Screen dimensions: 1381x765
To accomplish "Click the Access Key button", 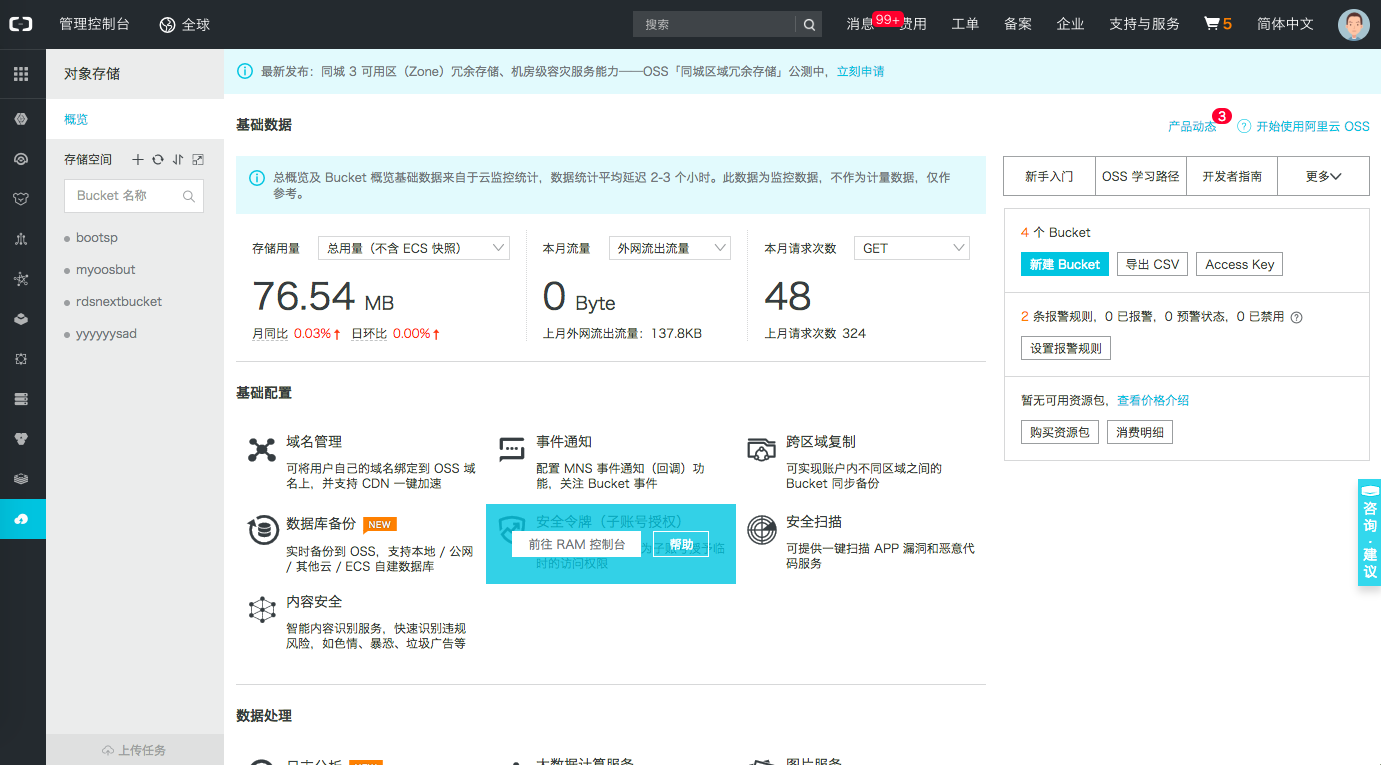I will tap(1239, 264).
